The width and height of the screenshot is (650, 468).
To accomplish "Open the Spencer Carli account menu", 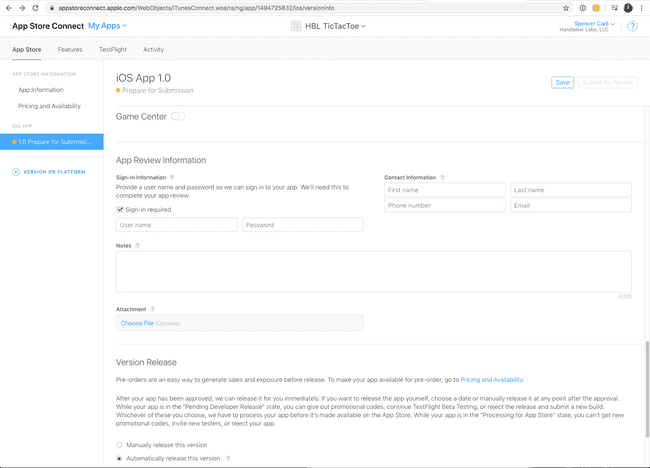I will pos(594,24).
